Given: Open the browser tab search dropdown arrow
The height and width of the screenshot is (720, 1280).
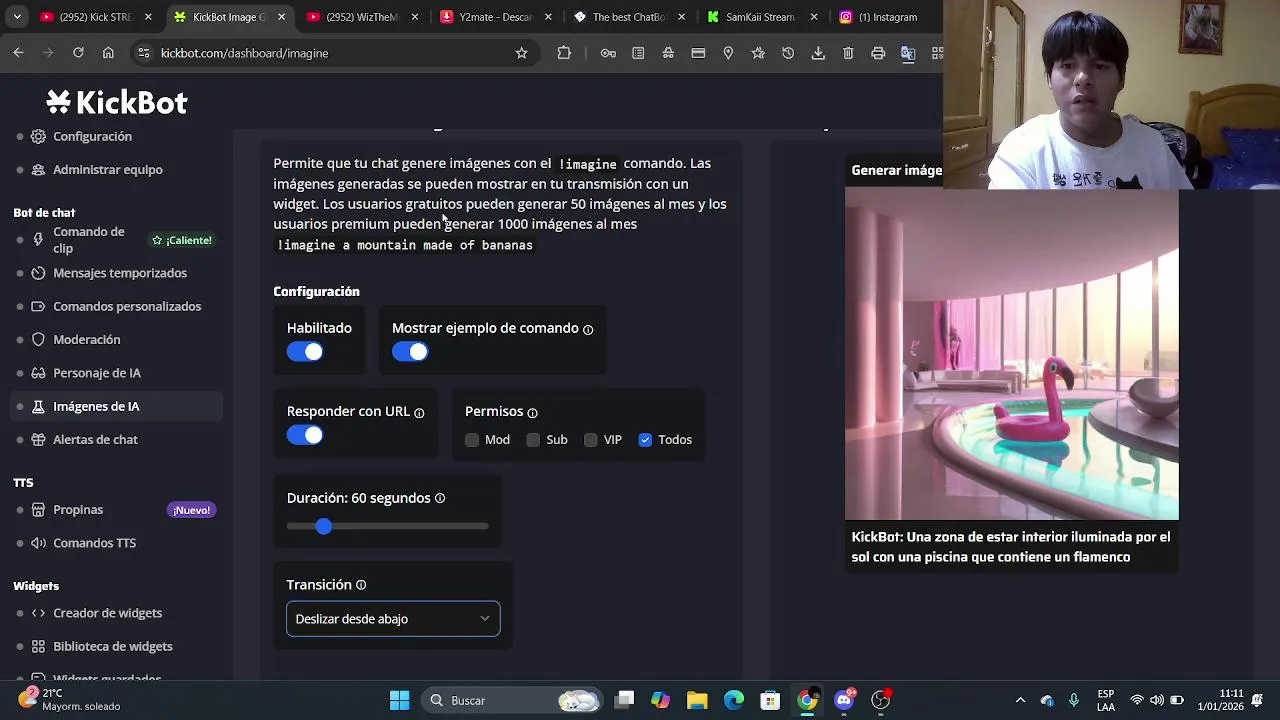Looking at the screenshot, I should pyautogui.click(x=17, y=17).
